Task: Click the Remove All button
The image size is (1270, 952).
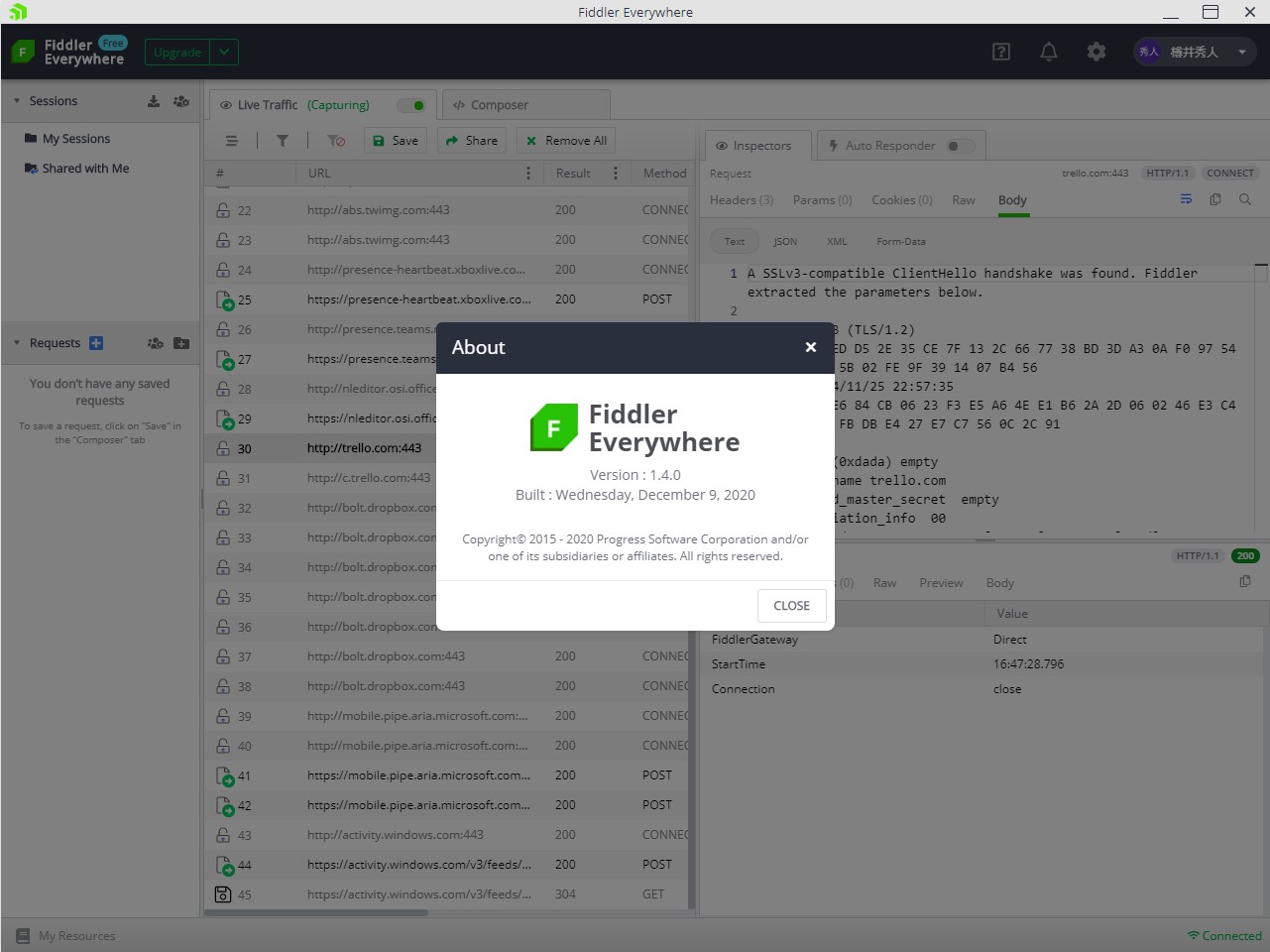Action: pyautogui.click(x=565, y=140)
